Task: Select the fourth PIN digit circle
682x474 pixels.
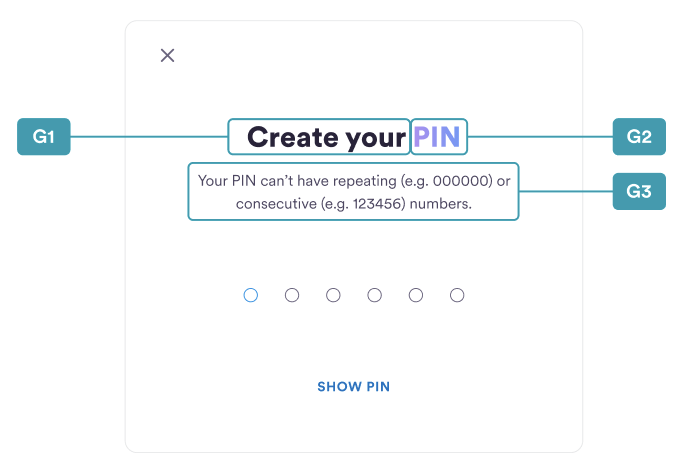Action: (374, 295)
